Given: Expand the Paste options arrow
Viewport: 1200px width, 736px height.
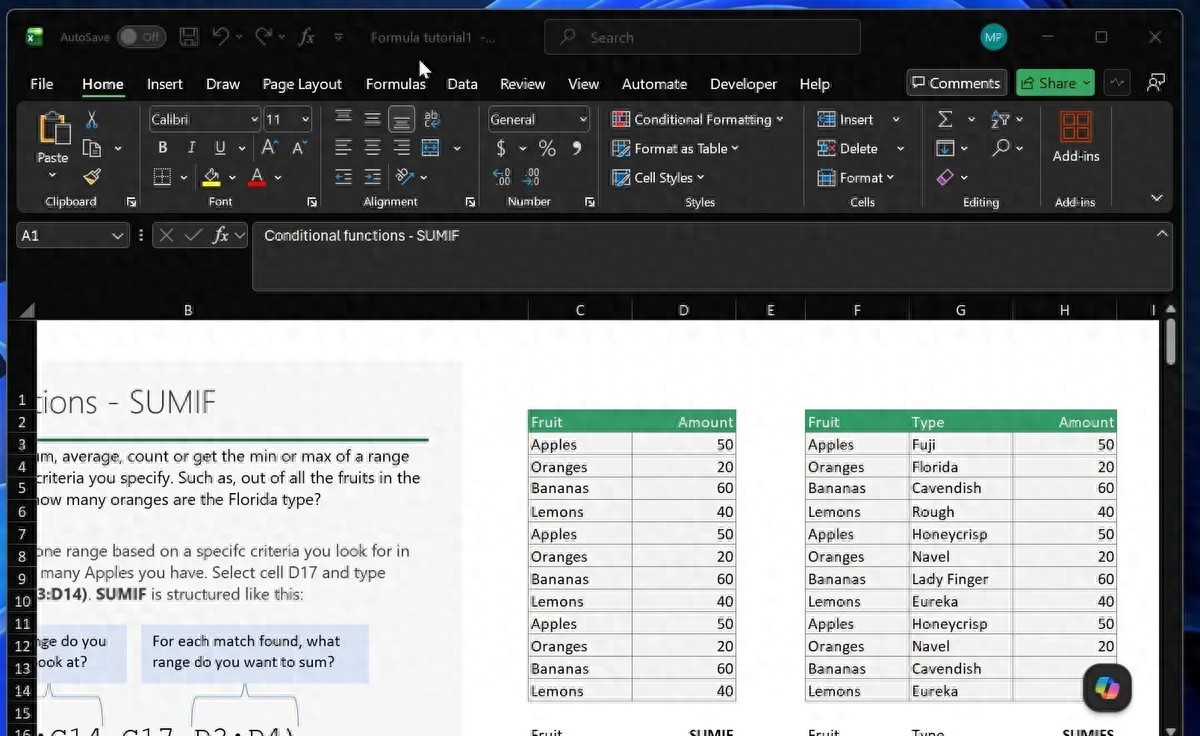Looking at the screenshot, I should (x=52, y=176).
